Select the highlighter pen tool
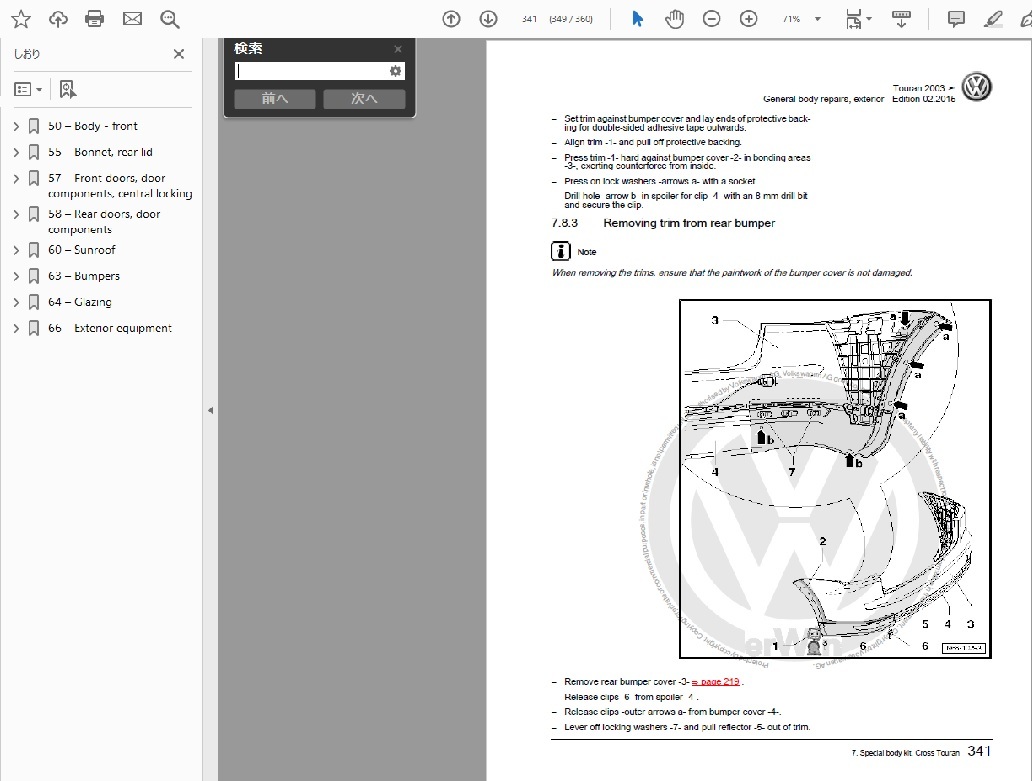This screenshot has height=781, width=1032. point(993,19)
